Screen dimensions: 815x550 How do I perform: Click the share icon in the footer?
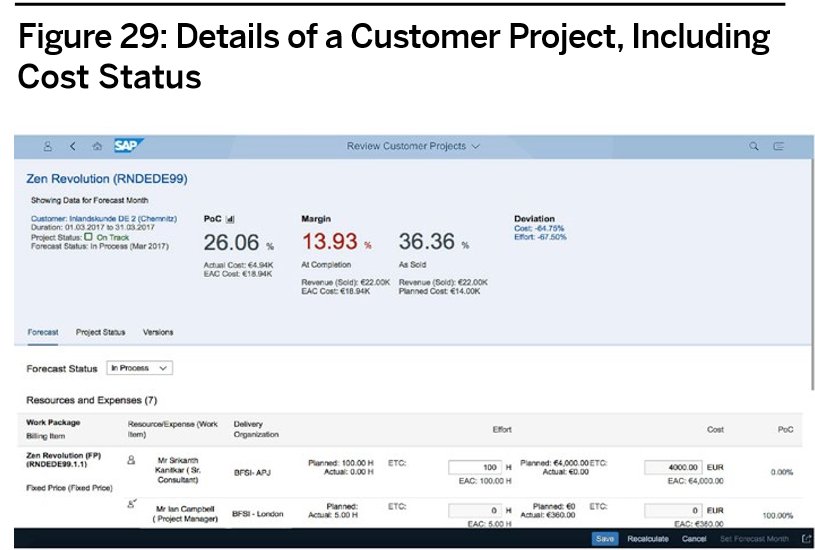point(807,539)
